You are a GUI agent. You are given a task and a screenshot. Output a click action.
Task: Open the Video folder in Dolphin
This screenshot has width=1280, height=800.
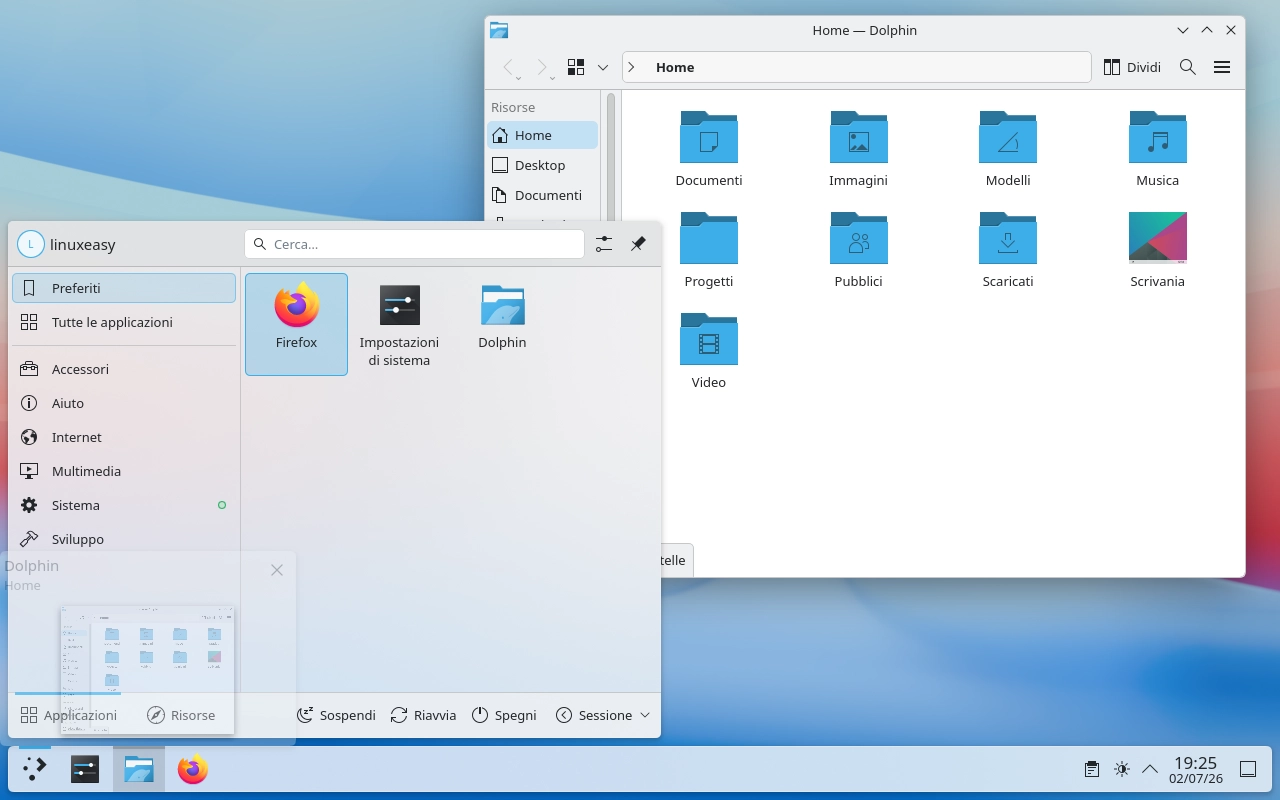tap(709, 350)
